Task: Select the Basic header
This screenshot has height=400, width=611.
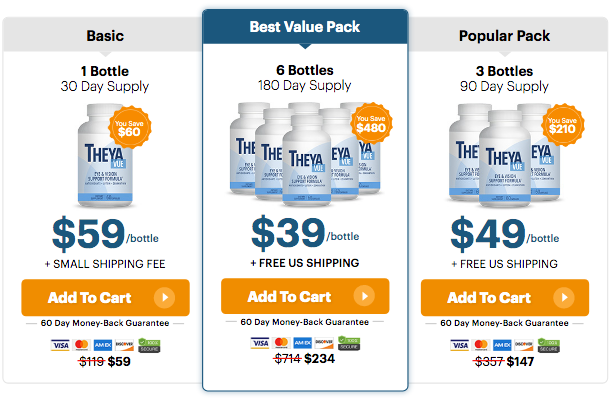Action: pyautogui.click(x=105, y=36)
